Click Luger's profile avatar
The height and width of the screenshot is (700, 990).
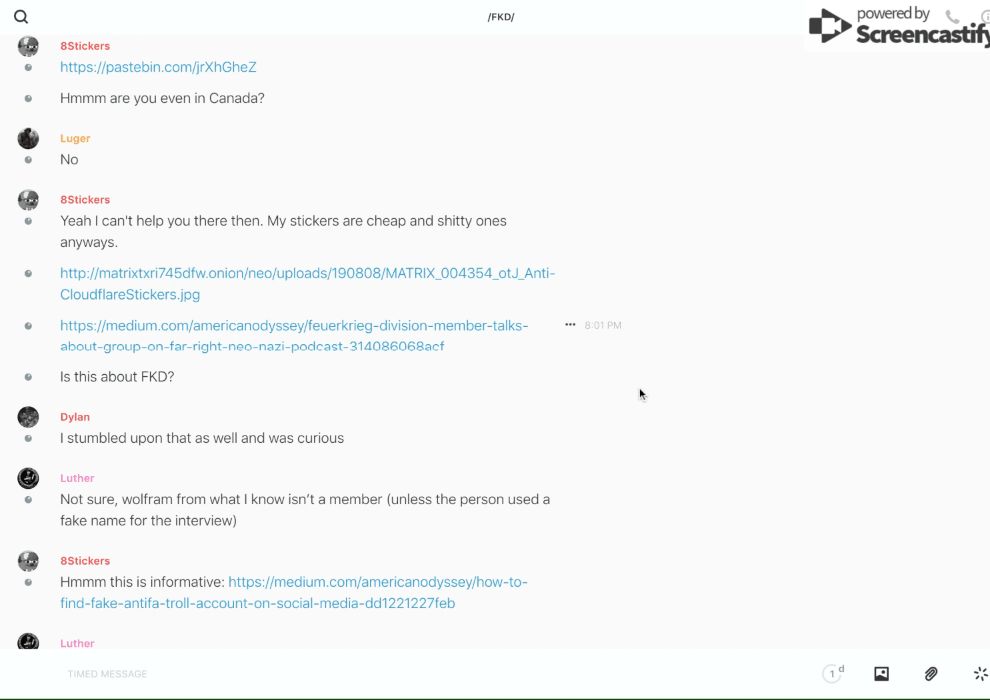pyautogui.click(x=28, y=139)
